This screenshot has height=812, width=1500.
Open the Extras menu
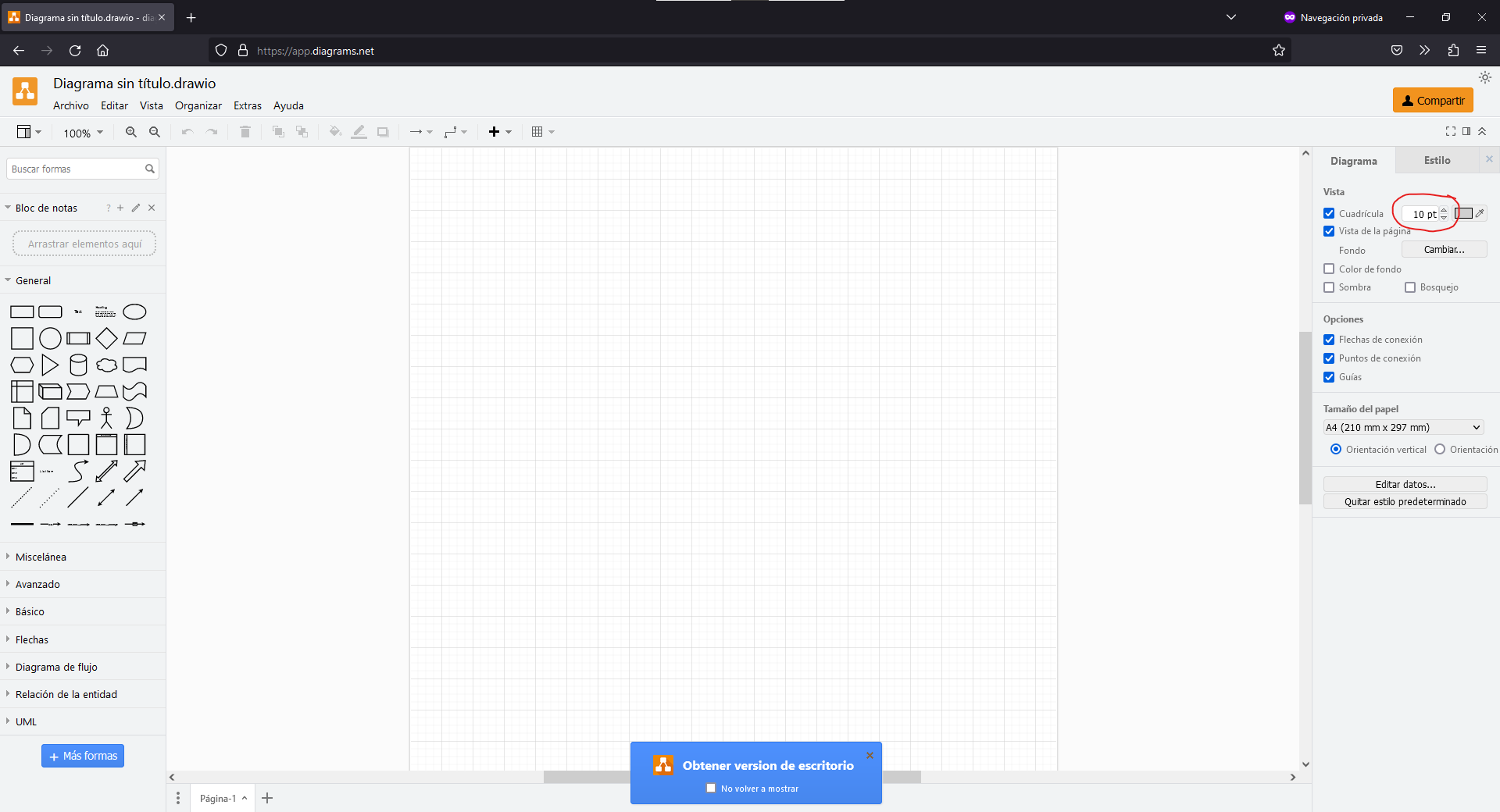pos(248,105)
